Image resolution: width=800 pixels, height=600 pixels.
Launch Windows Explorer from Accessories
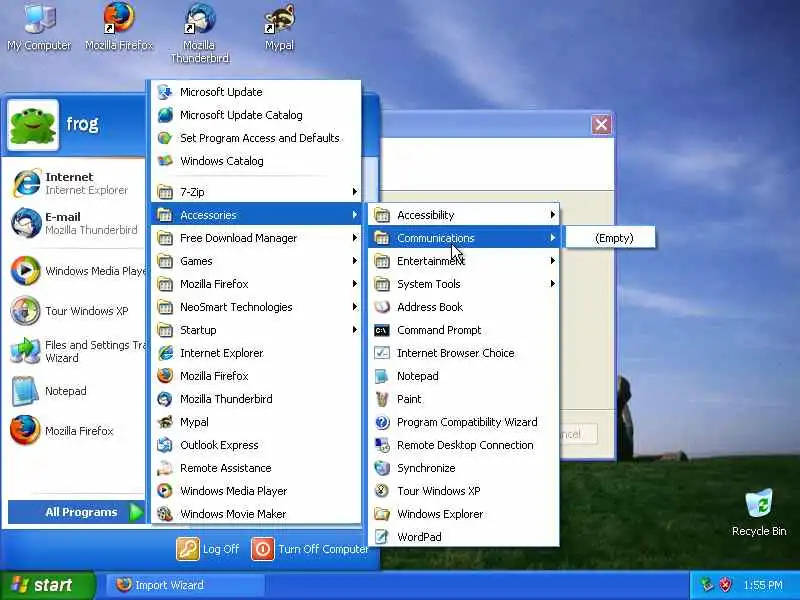click(x=464, y=514)
